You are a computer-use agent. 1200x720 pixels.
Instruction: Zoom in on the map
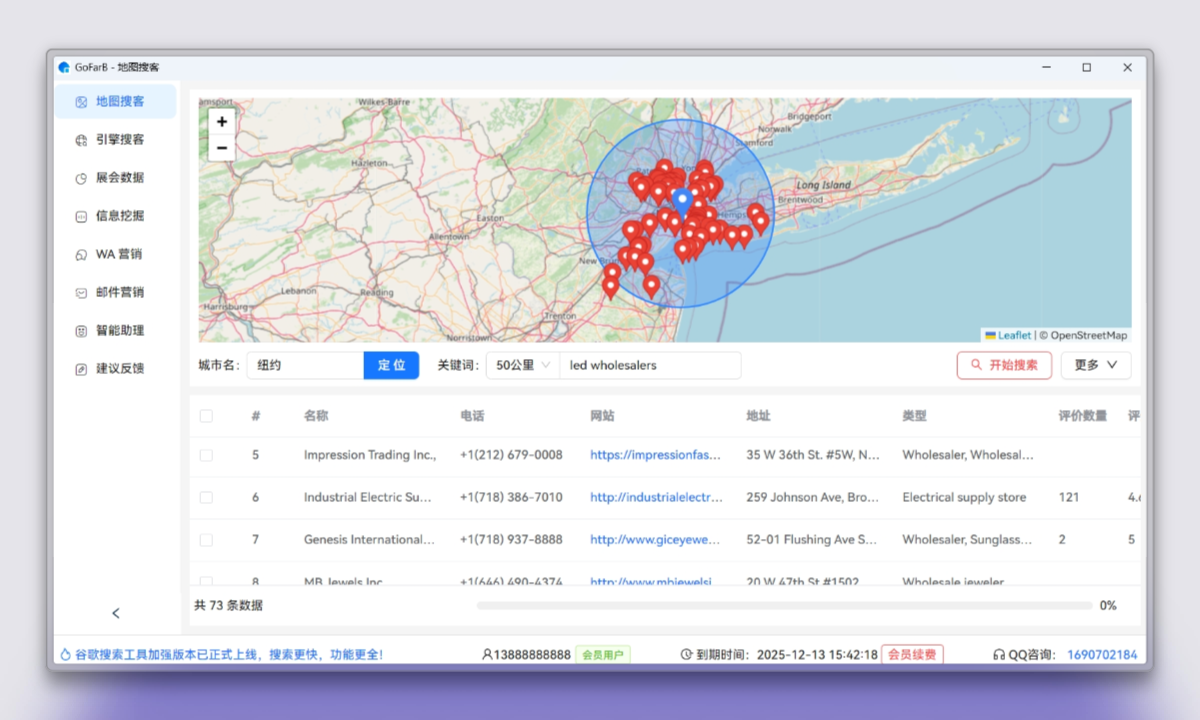click(x=222, y=122)
